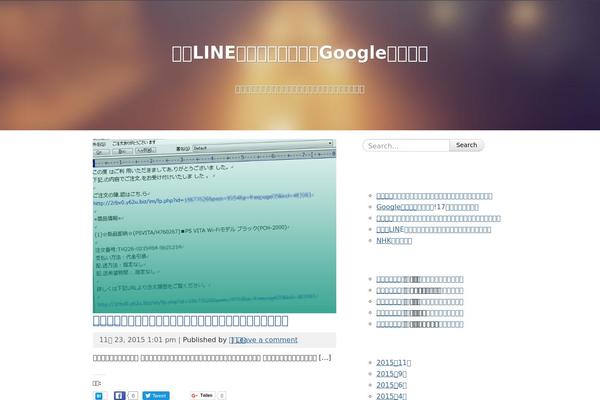Open recent post starting with 'NHK'

click(394, 241)
